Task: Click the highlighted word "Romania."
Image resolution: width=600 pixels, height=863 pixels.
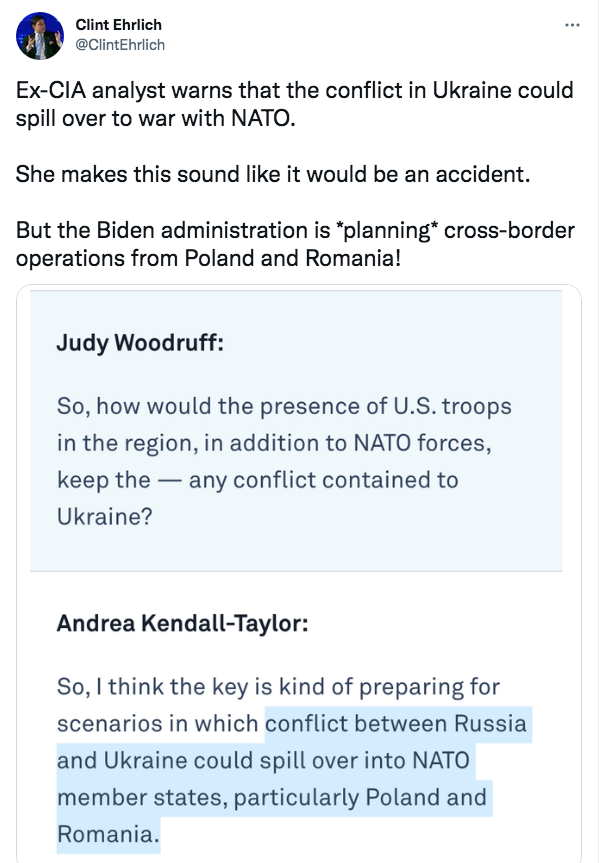Action: 108,834
